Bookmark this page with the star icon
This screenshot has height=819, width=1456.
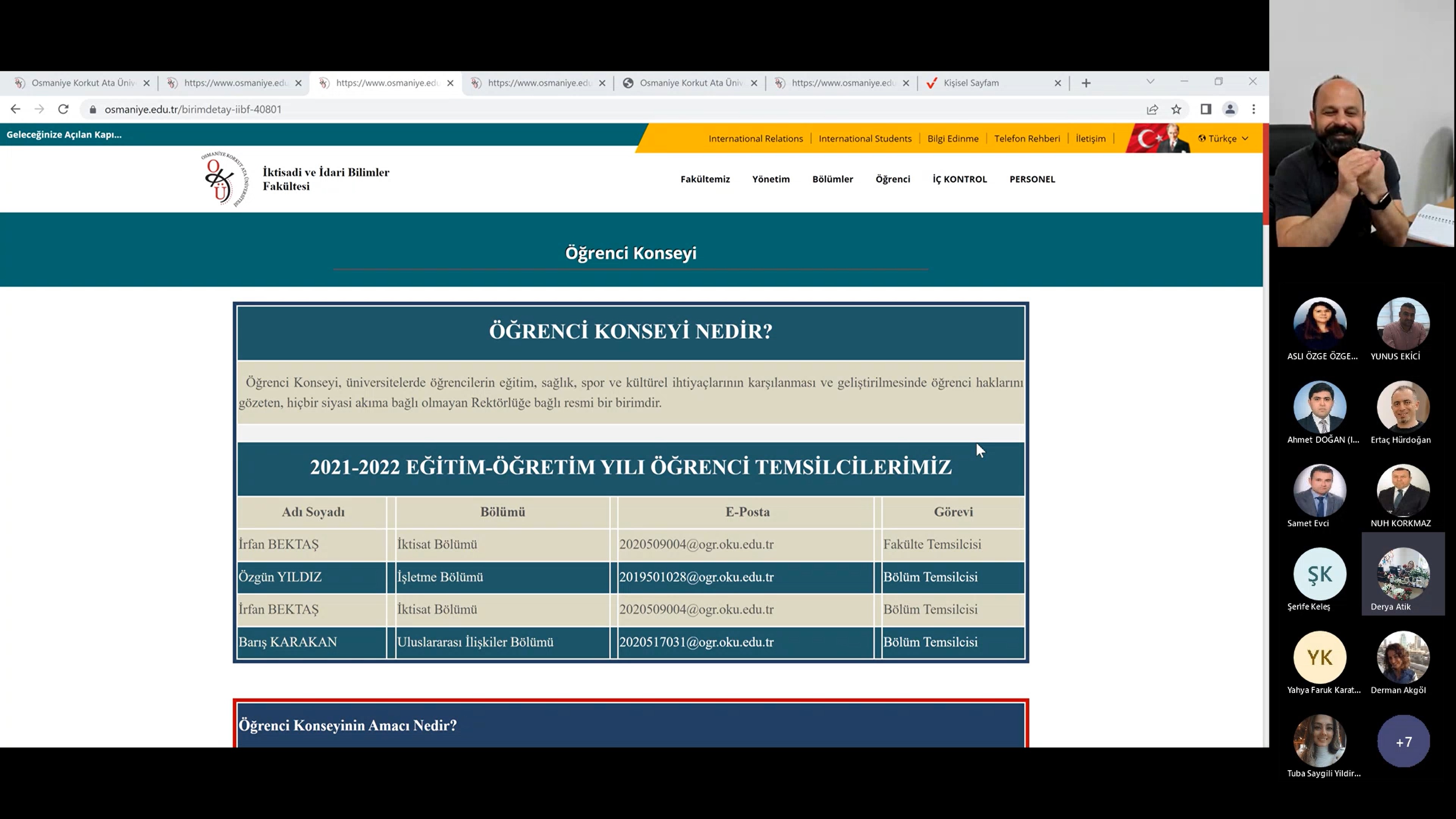pyautogui.click(x=1176, y=110)
